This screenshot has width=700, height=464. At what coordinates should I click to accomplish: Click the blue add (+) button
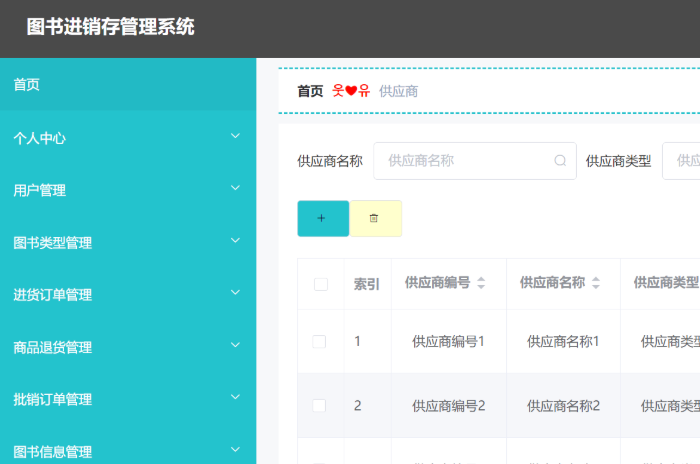322,218
